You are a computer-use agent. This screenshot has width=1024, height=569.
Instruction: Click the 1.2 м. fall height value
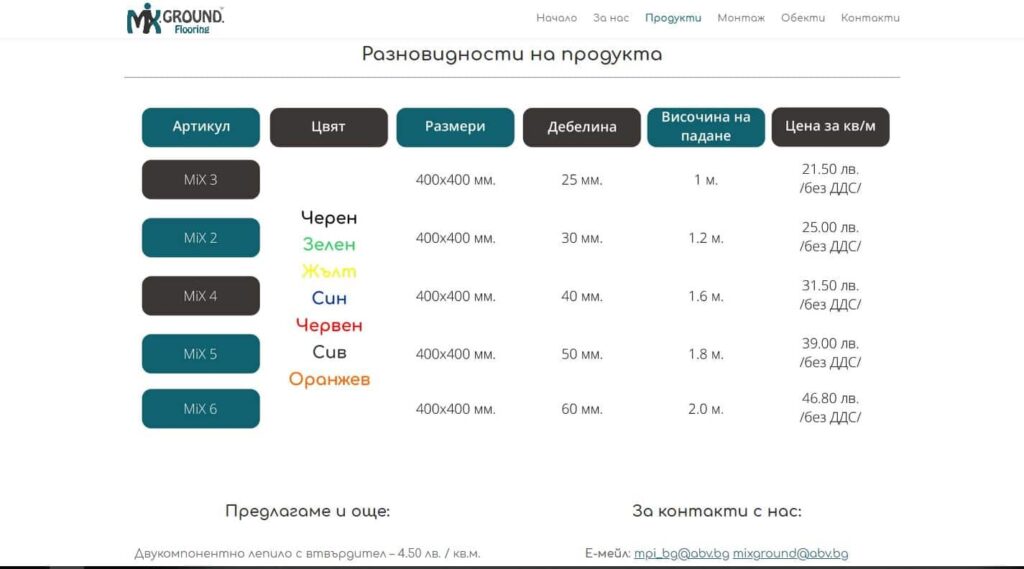click(706, 238)
